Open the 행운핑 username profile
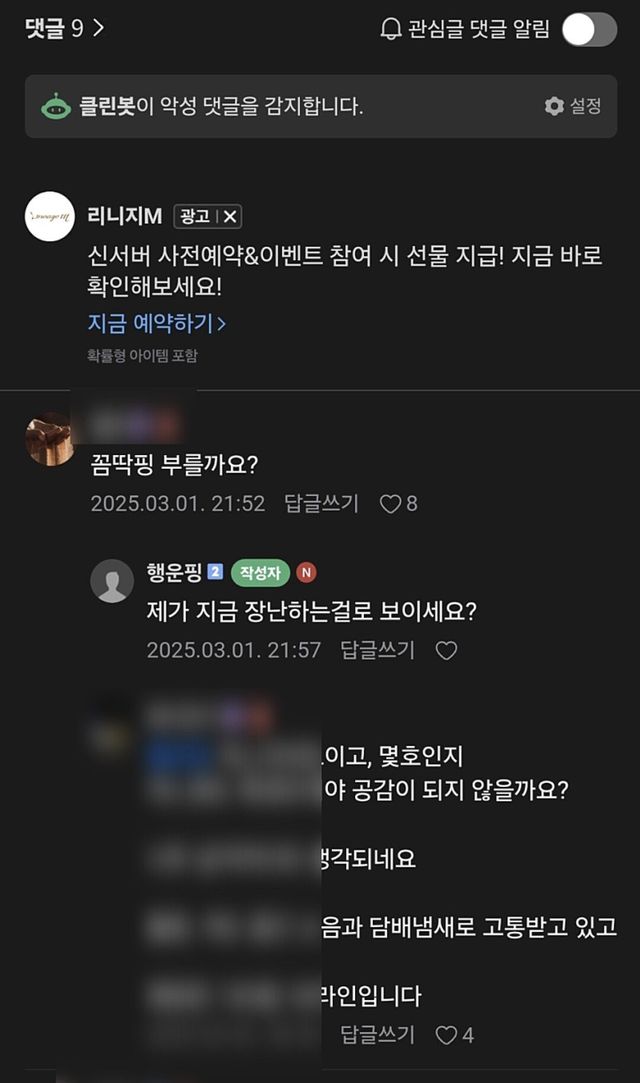The image size is (640, 1083). point(174,573)
